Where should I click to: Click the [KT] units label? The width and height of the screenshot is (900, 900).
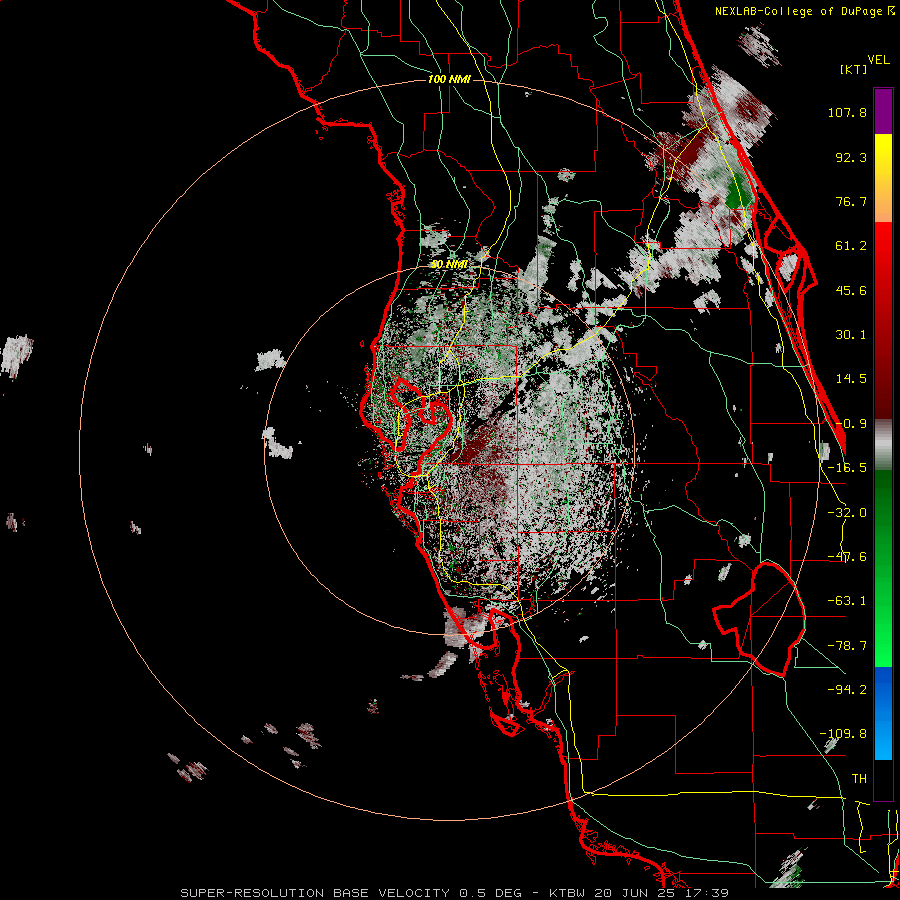854,69
